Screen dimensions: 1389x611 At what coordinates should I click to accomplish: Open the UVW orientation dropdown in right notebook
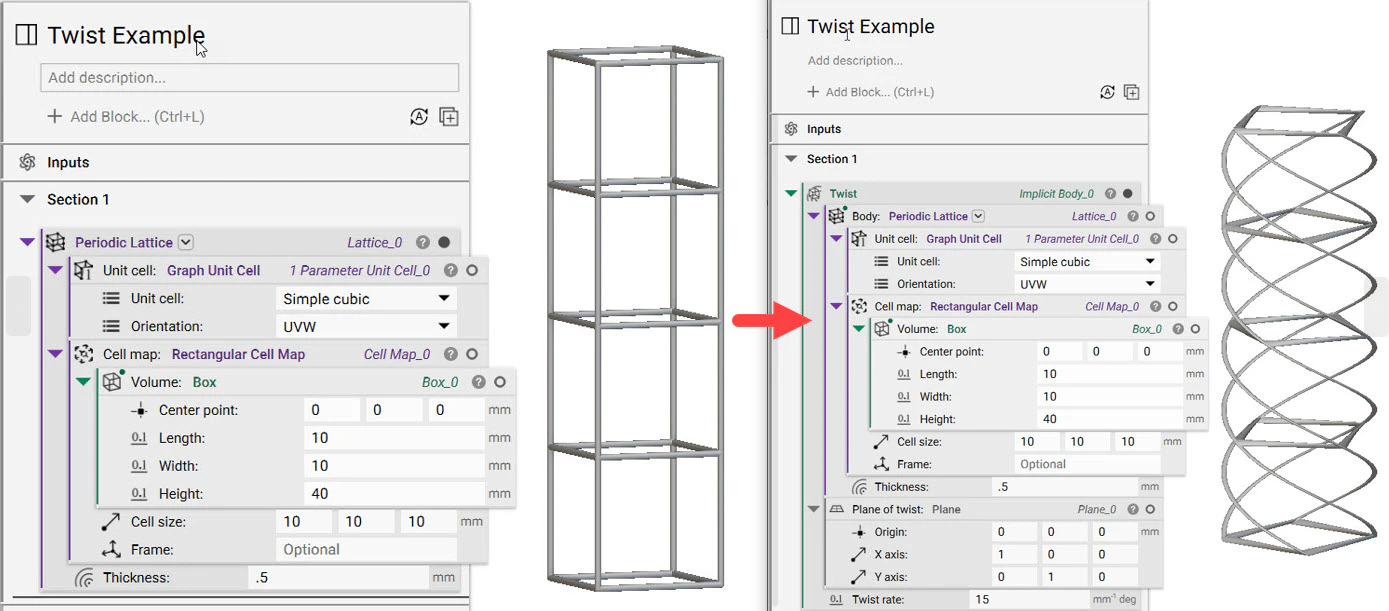1088,284
